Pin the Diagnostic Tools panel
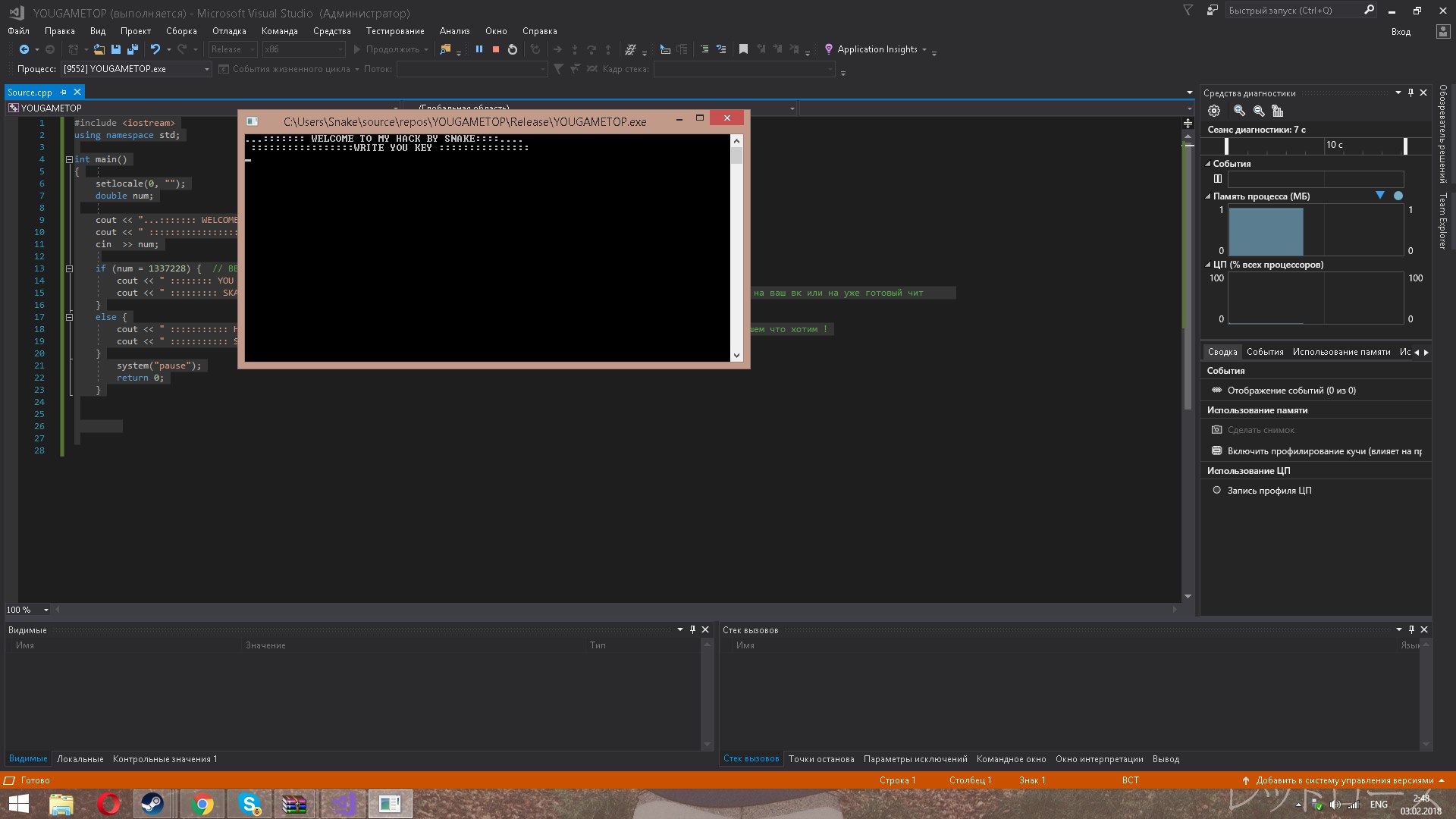The width and height of the screenshot is (1456, 819). point(1410,93)
